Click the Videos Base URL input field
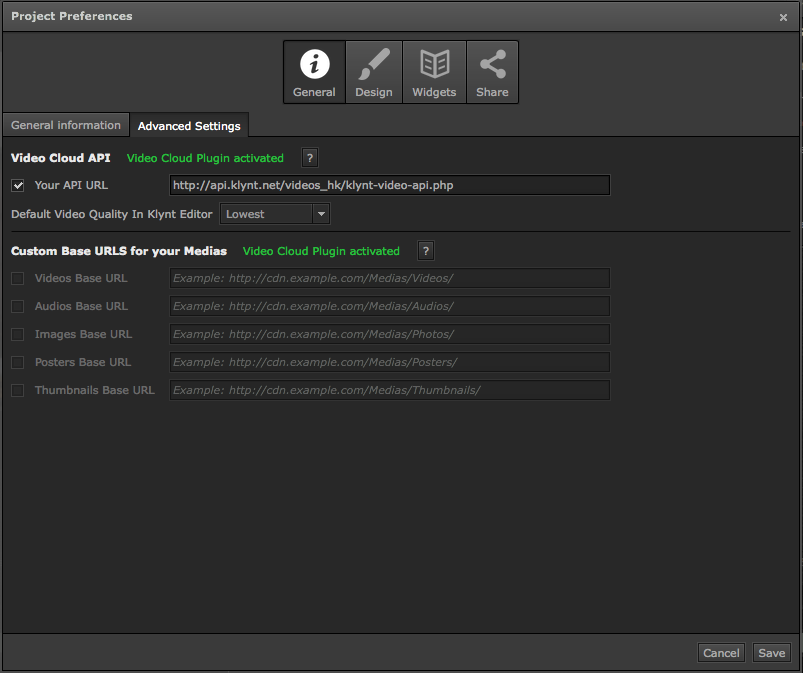This screenshot has height=673, width=803. click(x=390, y=278)
